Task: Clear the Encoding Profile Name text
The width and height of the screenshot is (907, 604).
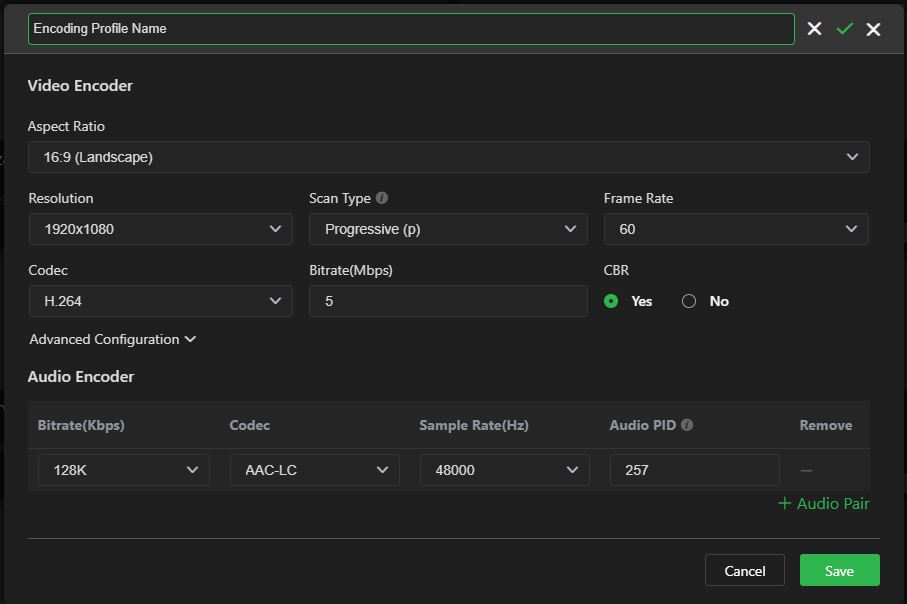Action: pos(814,28)
